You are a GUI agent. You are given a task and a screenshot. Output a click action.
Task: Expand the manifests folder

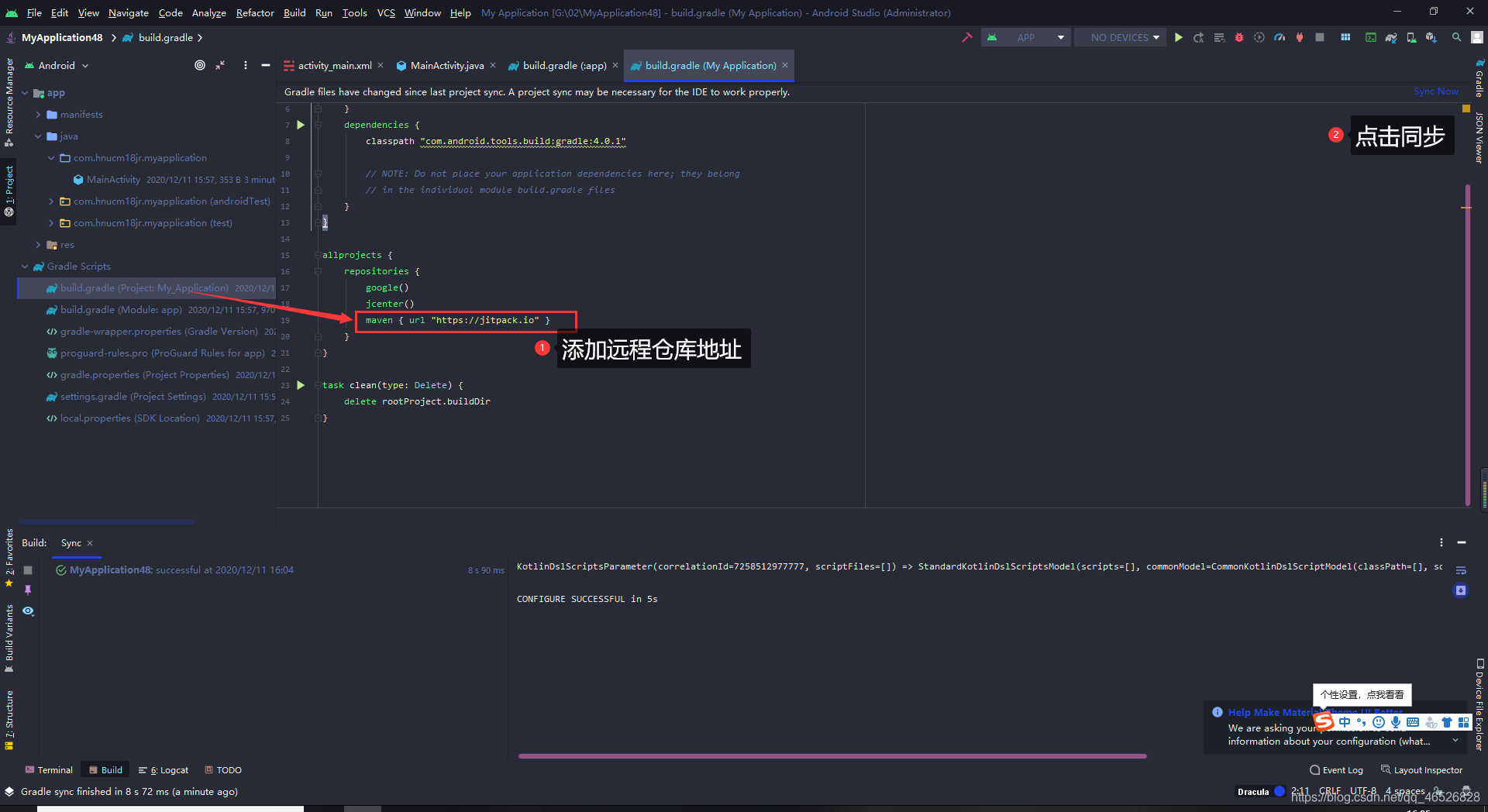(38, 115)
